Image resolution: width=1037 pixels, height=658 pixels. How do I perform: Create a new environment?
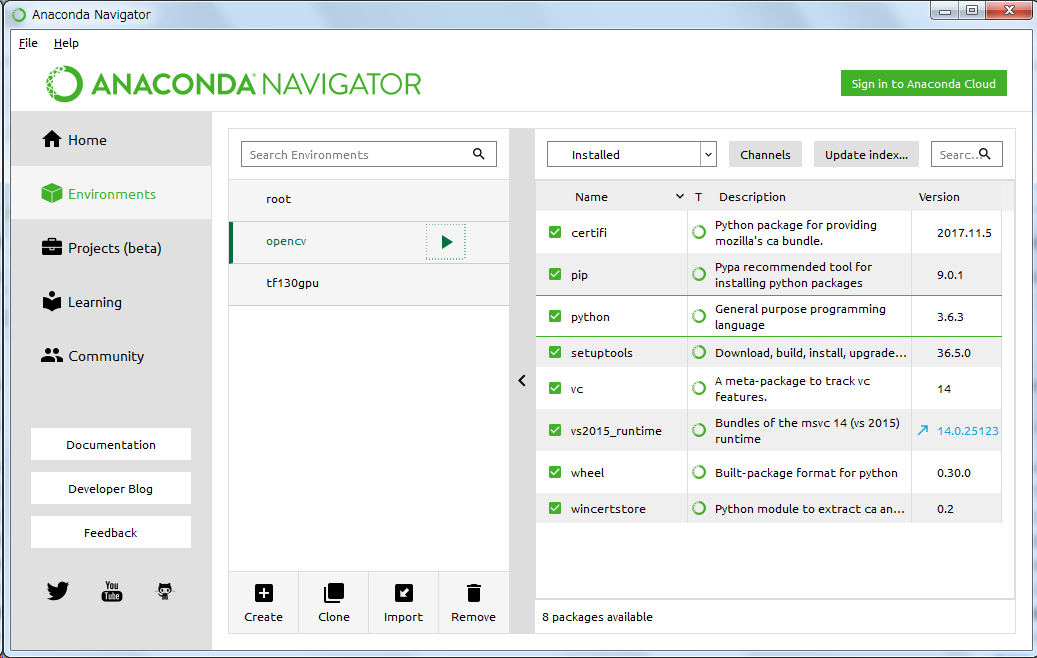pyautogui.click(x=263, y=602)
